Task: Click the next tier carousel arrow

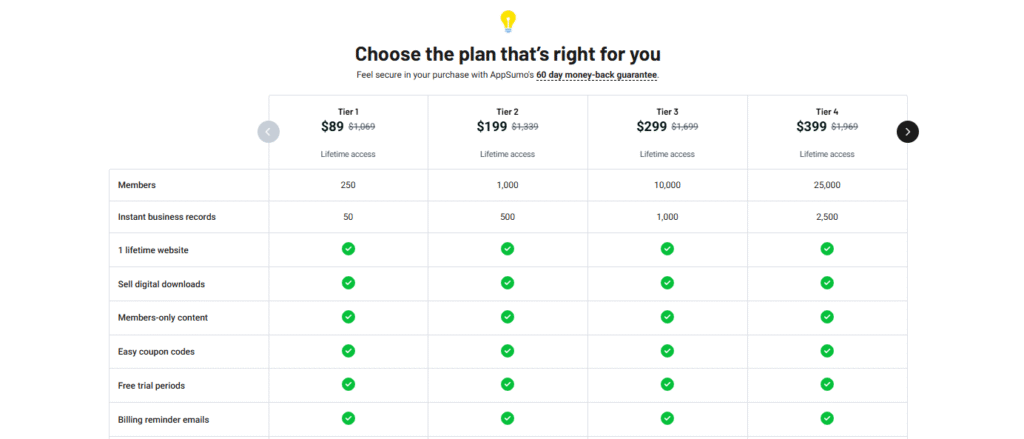Action: point(907,132)
